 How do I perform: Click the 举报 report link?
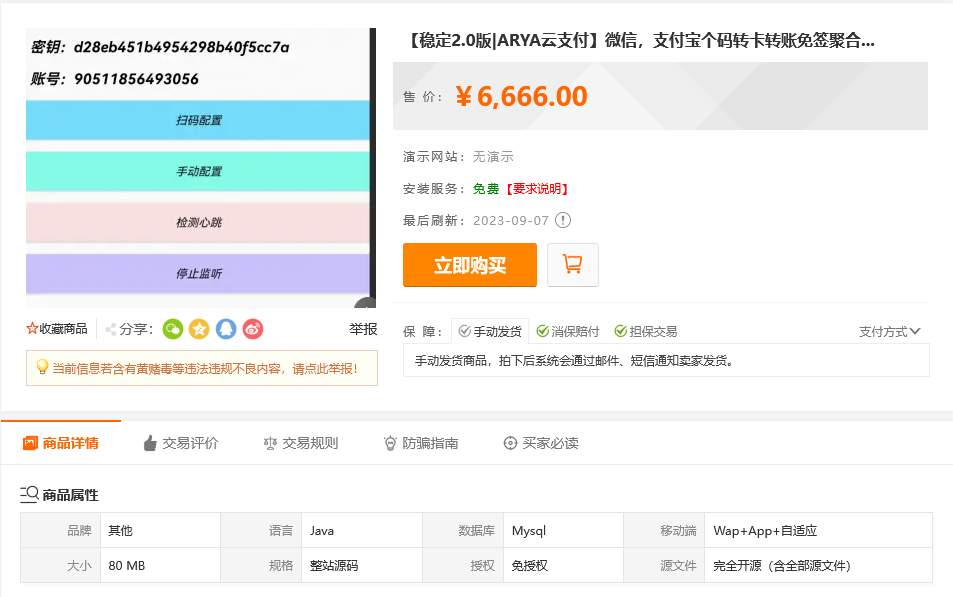click(363, 330)
